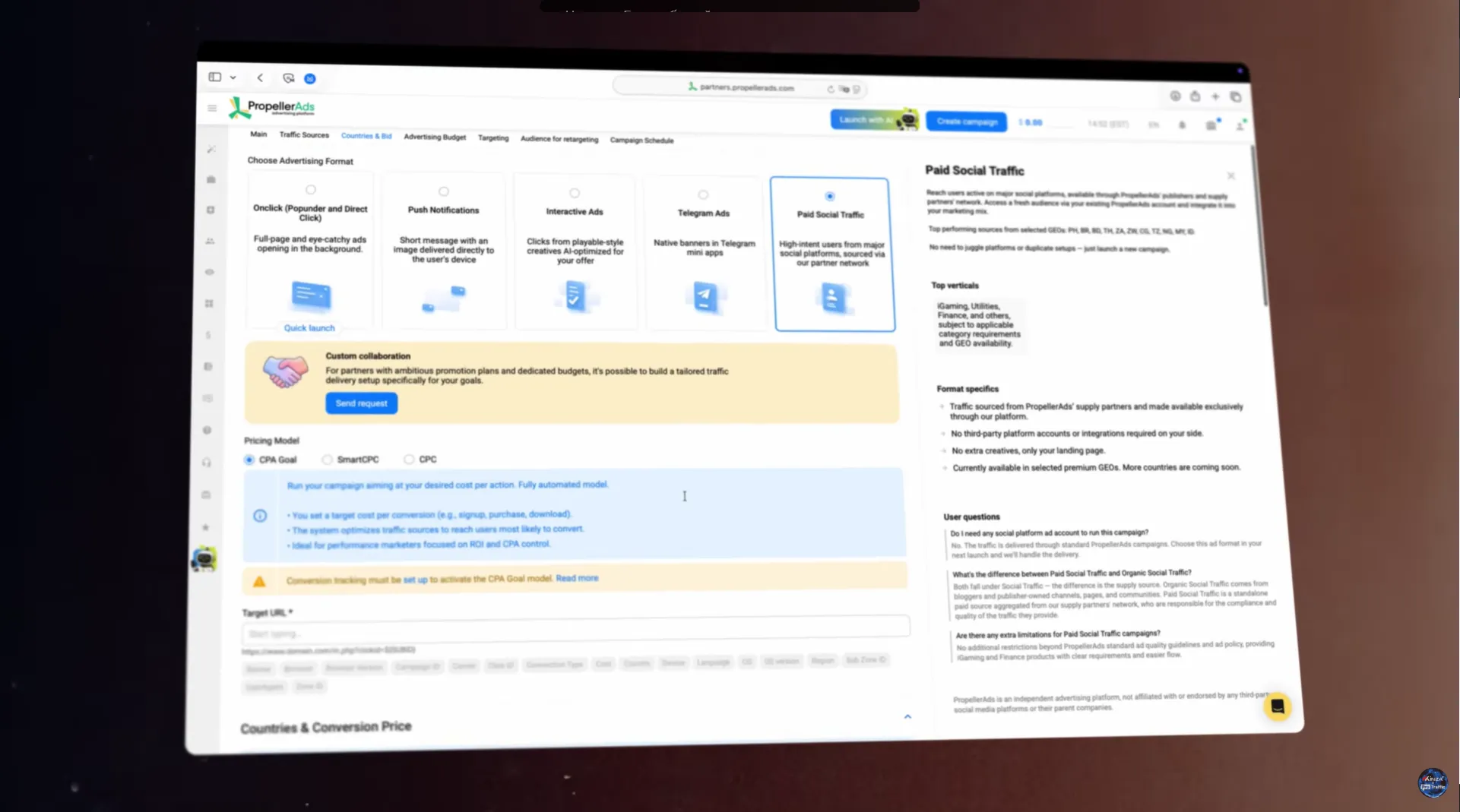This screenshot has height=812, width=1460.
Task: Pick the Telegram Ads radio button
Action: [x=703, y=194]
